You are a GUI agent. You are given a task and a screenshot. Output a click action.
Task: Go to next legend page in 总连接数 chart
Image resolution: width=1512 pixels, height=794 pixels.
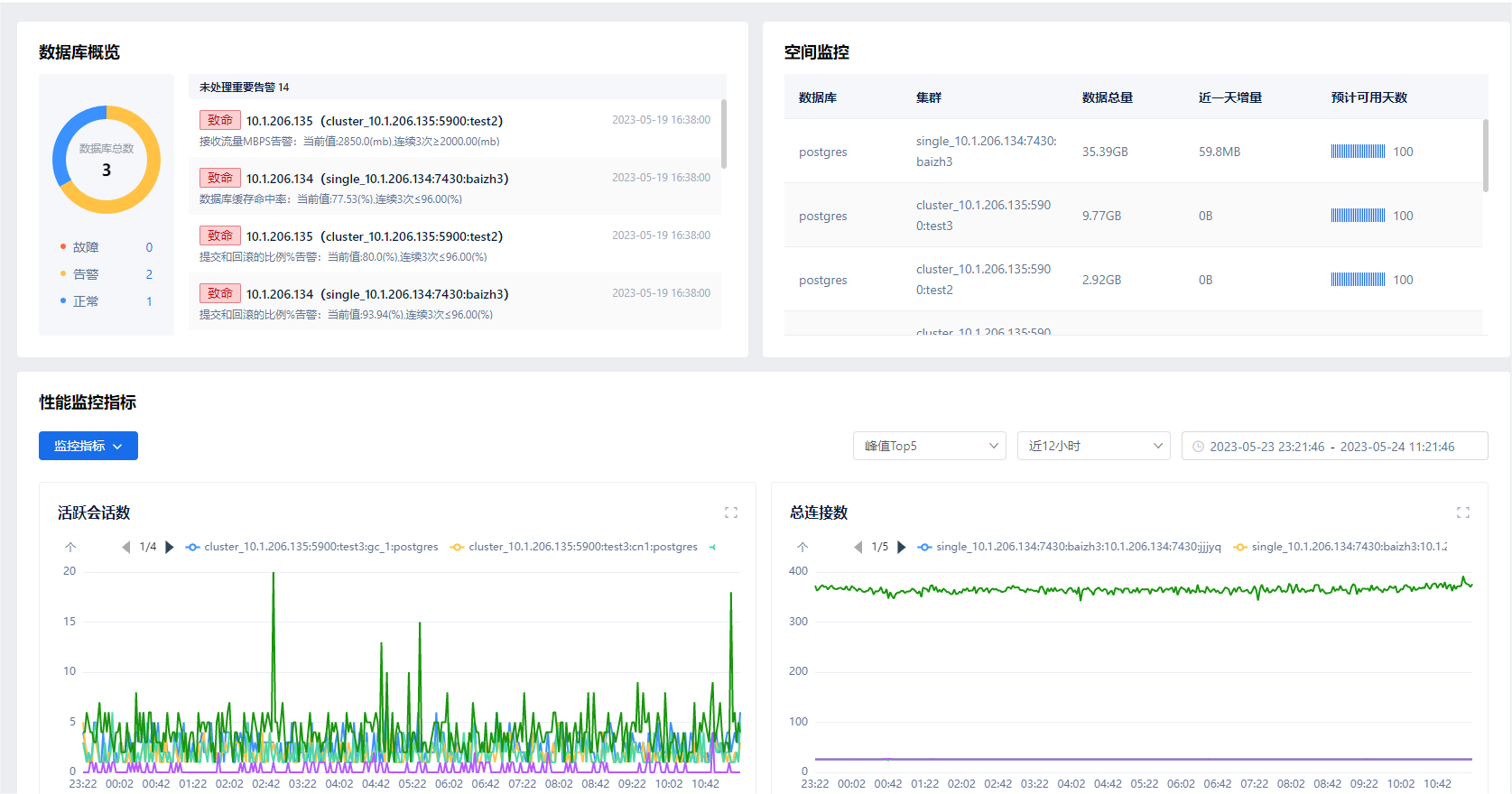click(902, 547)
